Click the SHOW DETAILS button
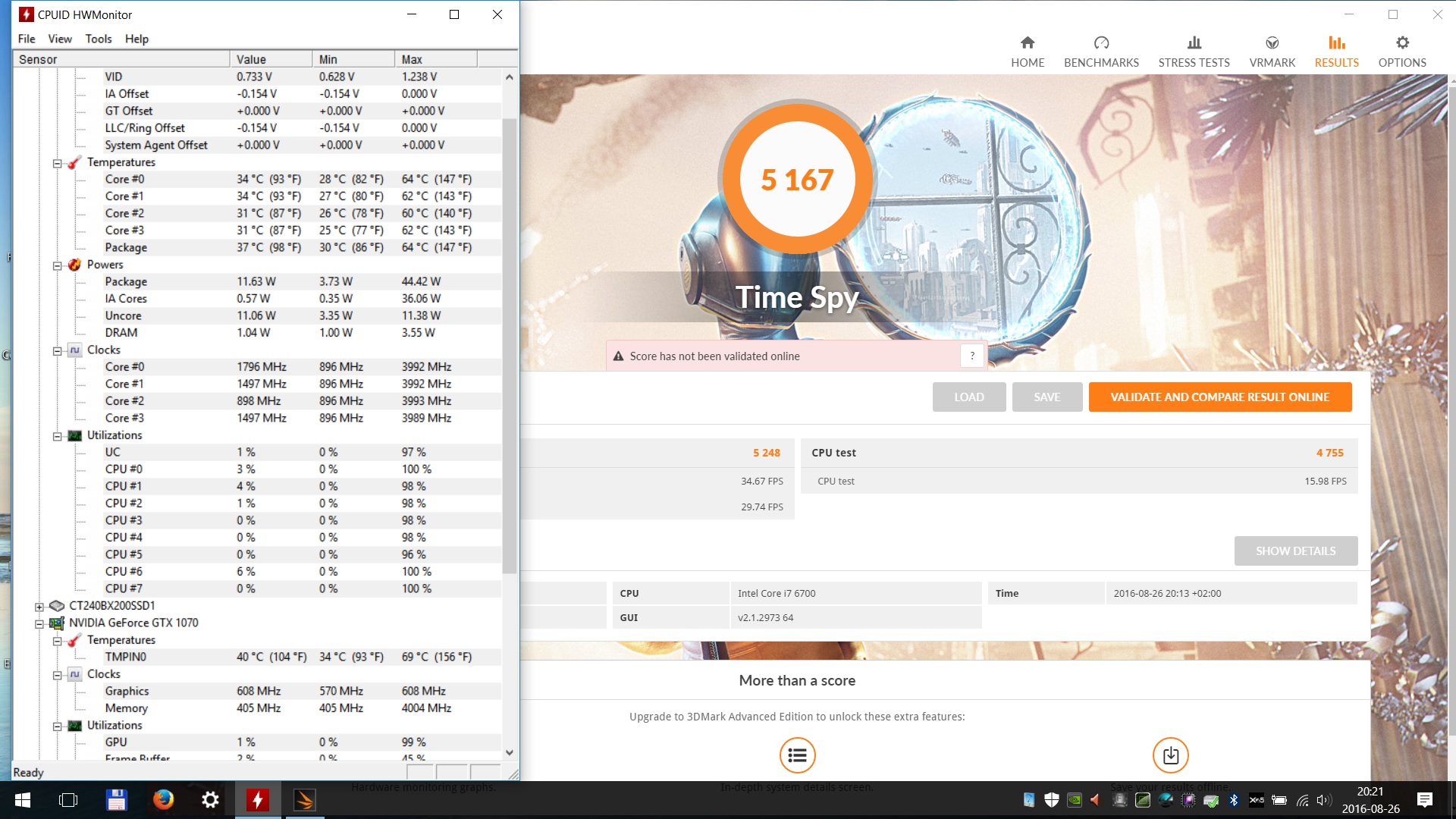The width and height of the screenshot is (1456, 819). pos(1296,551)
